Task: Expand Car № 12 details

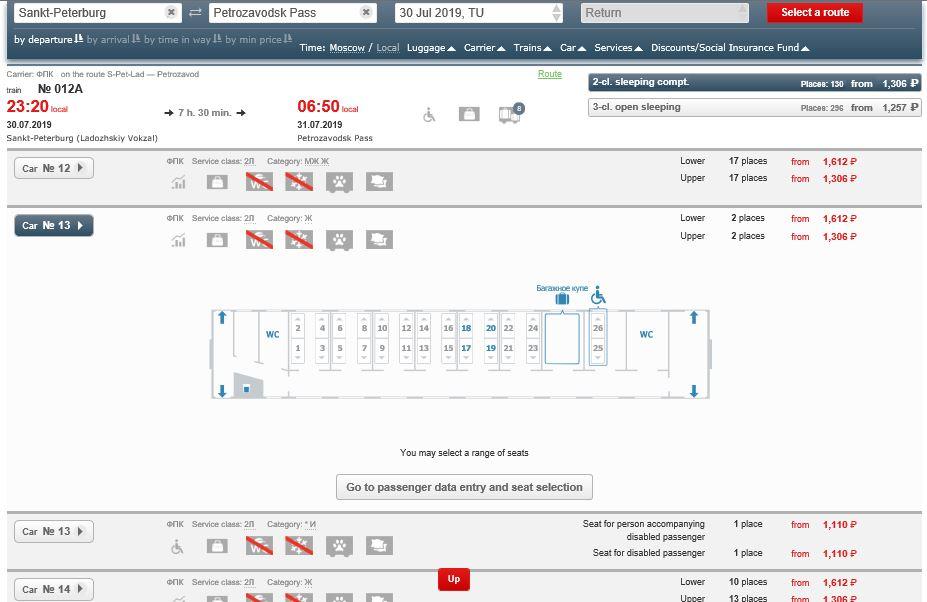Action: point(54,169)
